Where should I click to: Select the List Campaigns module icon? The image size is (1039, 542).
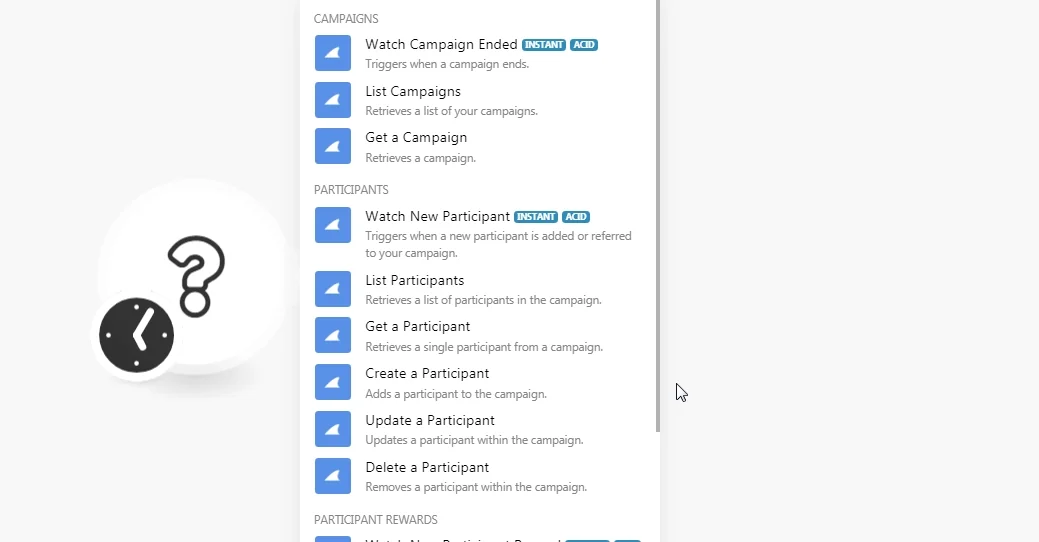[333, 100]
